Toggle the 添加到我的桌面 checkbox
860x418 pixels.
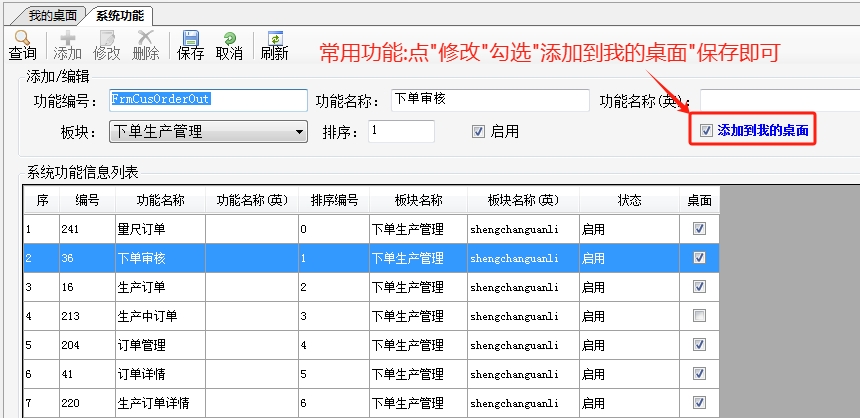707,131
